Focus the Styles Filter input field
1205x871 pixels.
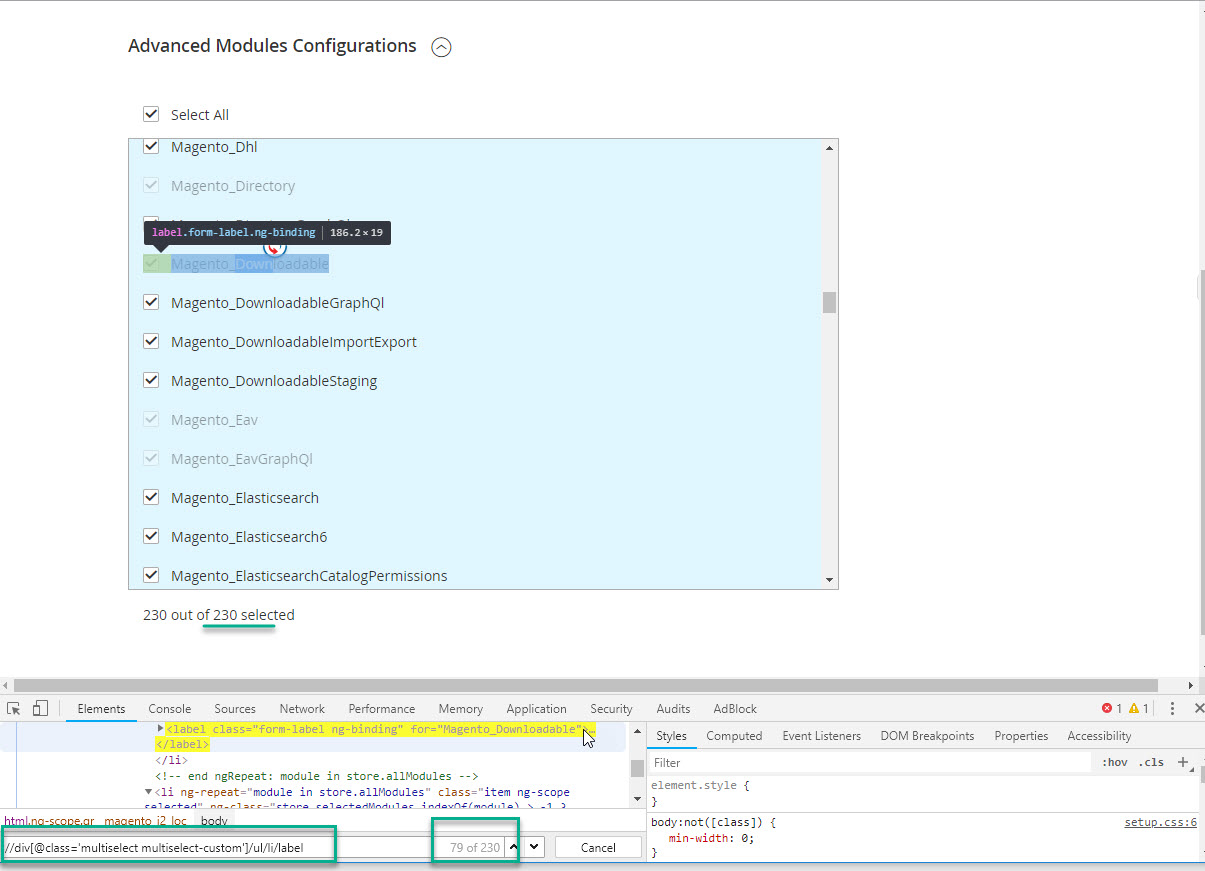click(870, 762)
